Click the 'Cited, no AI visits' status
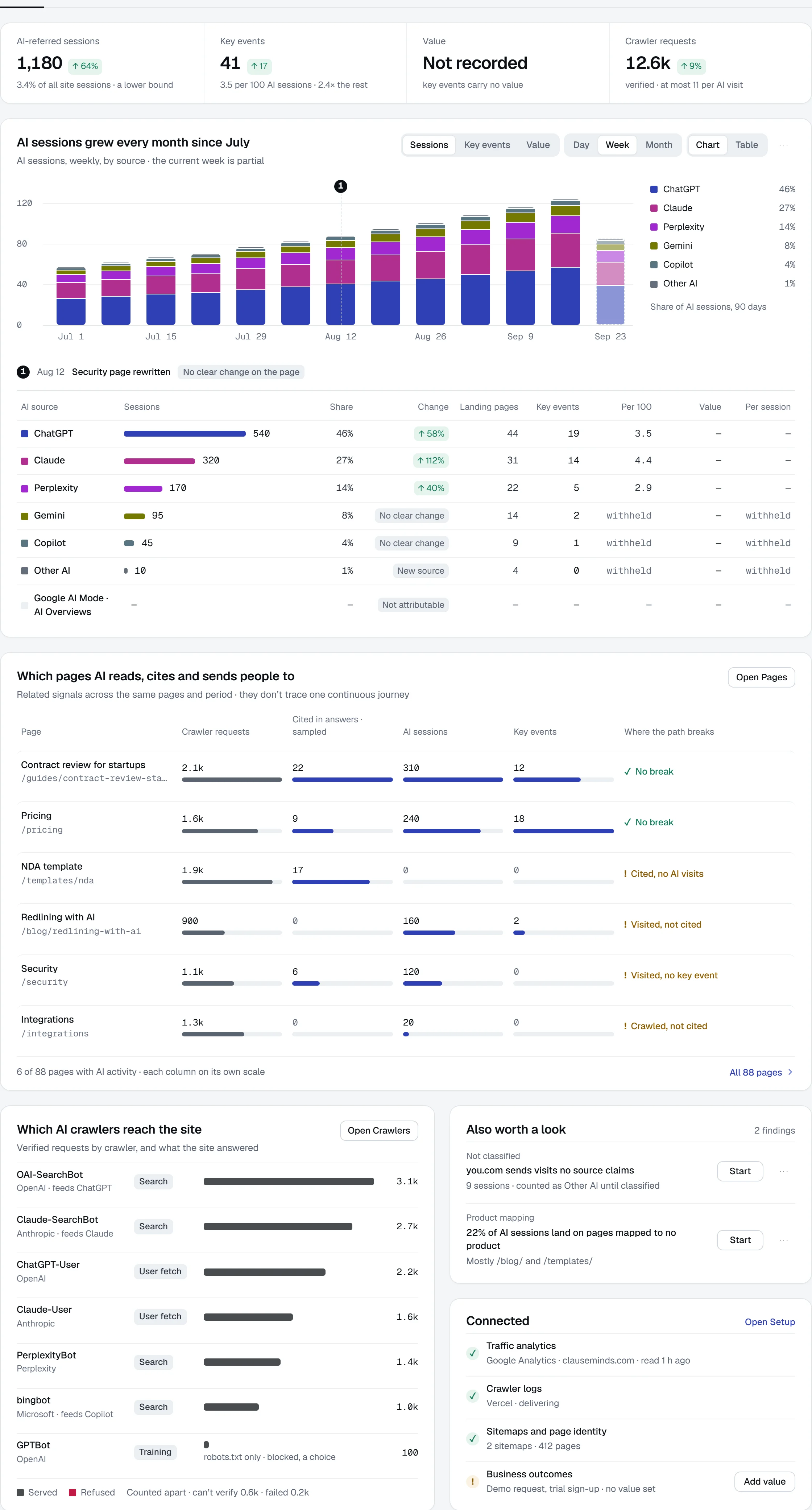Image resolution: width=812 pixels, height=1510 pixels. coord(663,874)
